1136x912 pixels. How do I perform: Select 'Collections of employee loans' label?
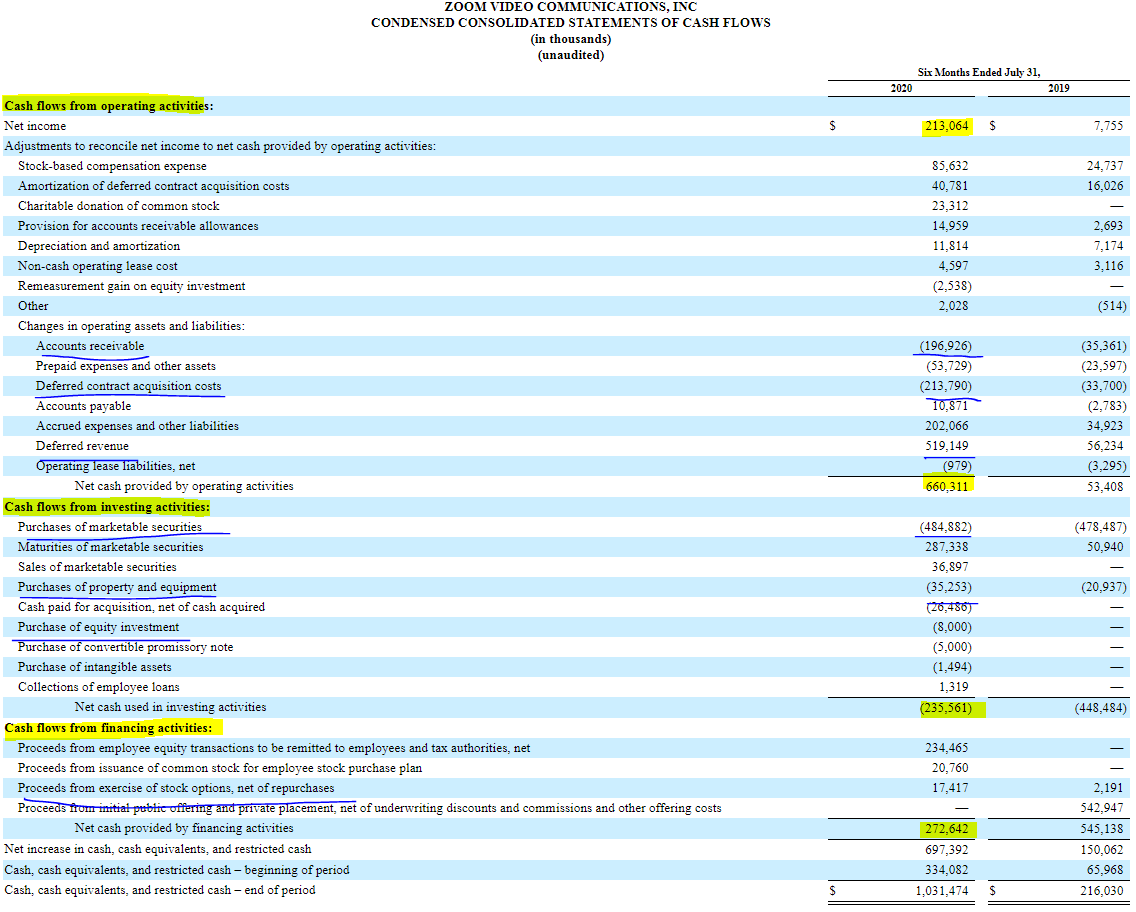[99, 687]
